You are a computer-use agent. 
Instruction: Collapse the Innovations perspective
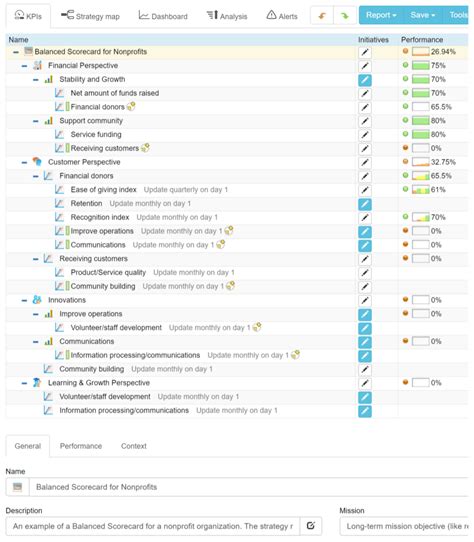[24, 300]
